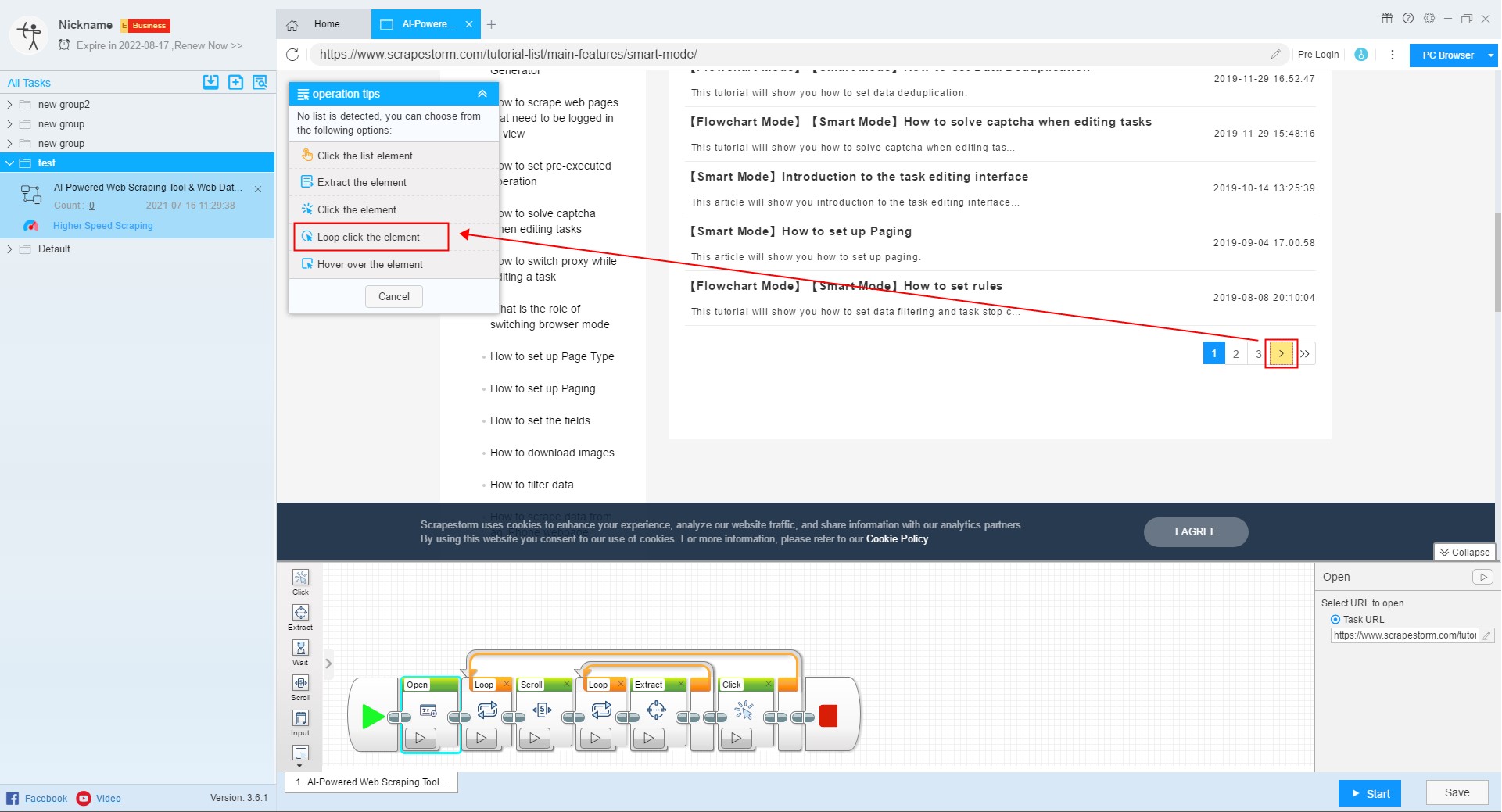Image resolution: width=1502 pixels, height=812 pixels.
Task: Go to the Home tab icon
Action: (292, 25)
